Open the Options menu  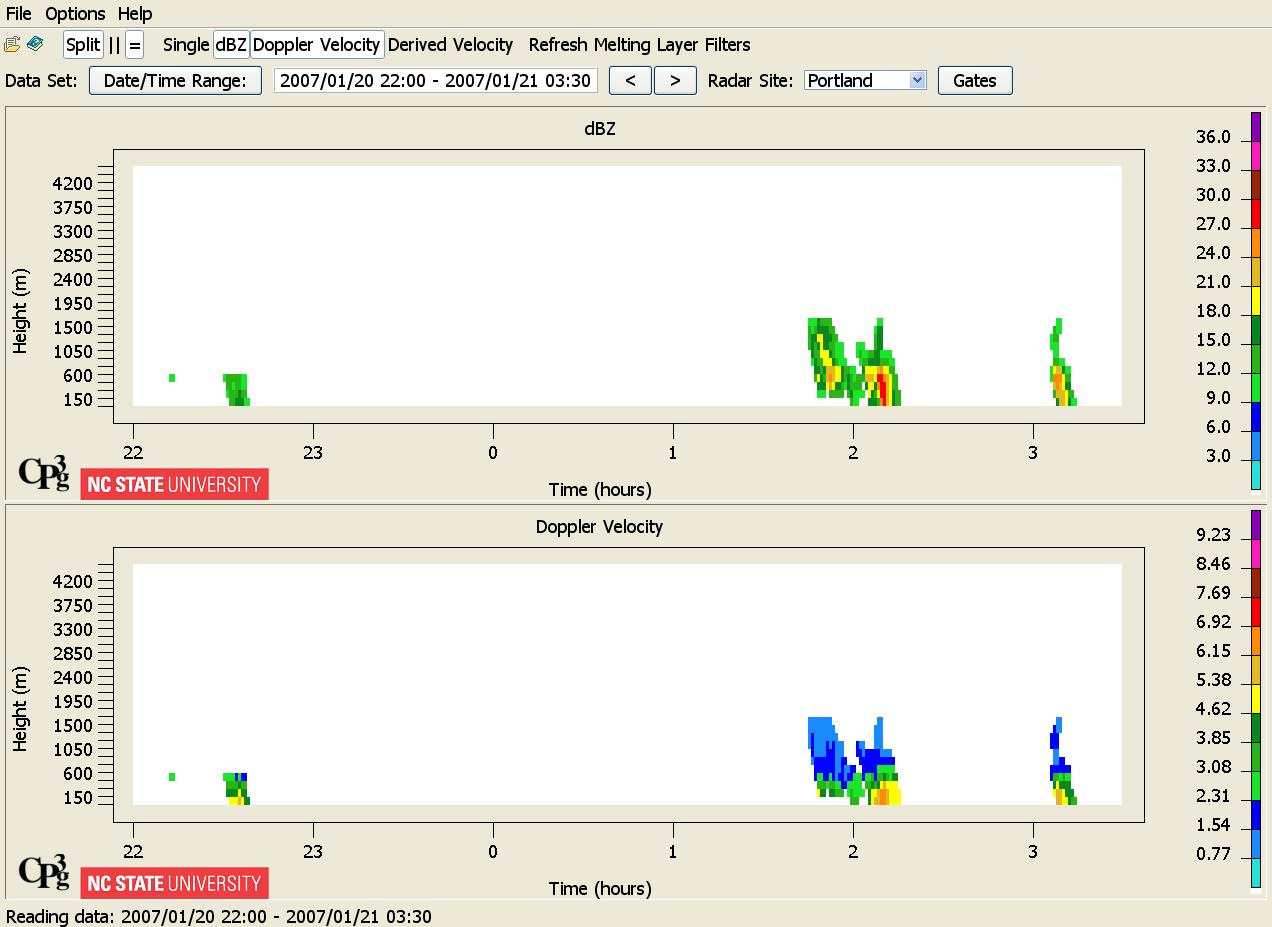(x=75, y=13)
